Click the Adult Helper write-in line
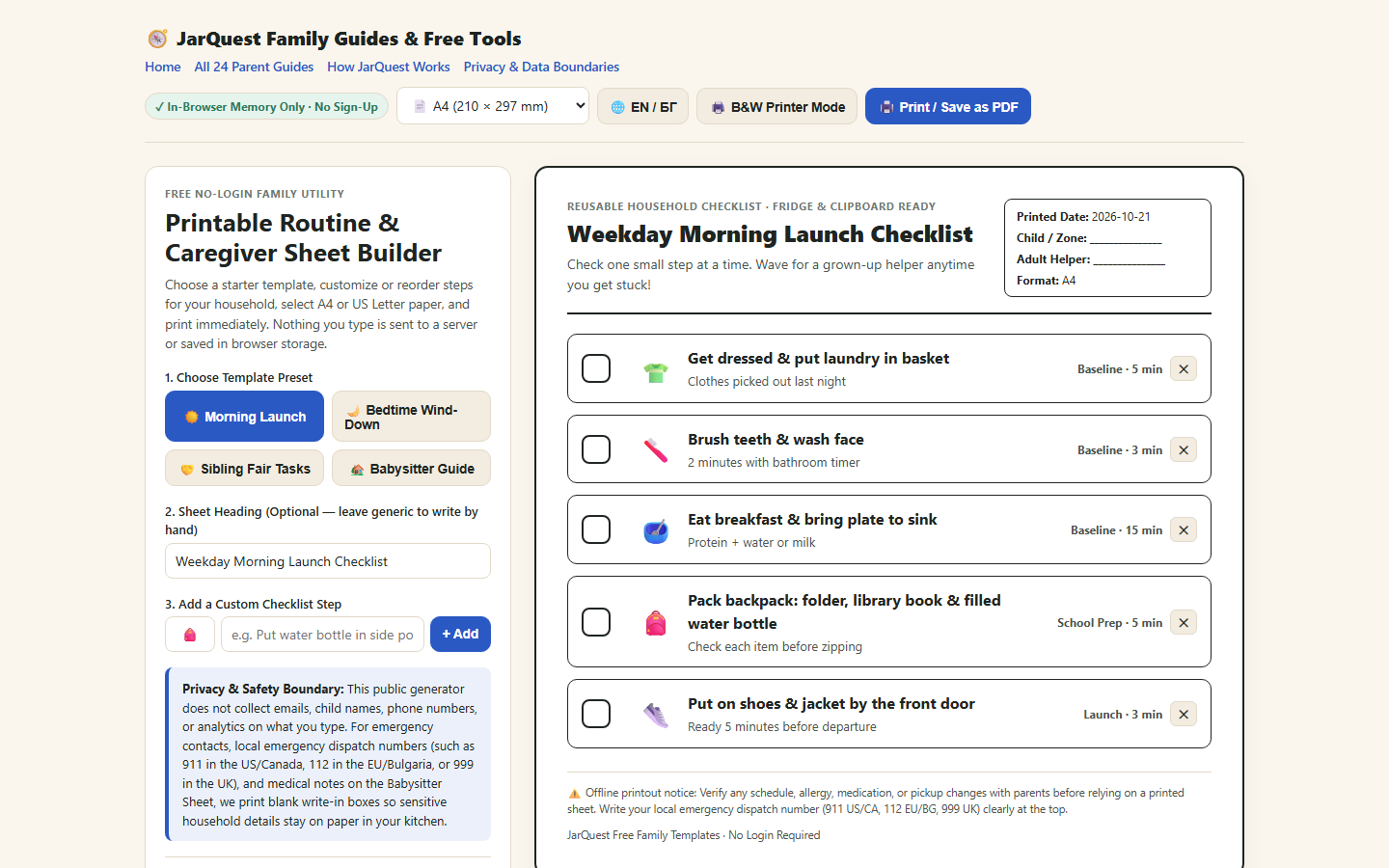The height and width of the screenshot is (868, 1389). click(1130, 259)
